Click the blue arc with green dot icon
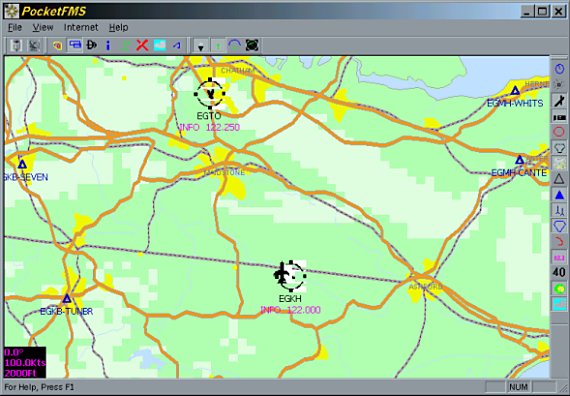The height and width of the screenshot is (396, 570). coord(235,45)
